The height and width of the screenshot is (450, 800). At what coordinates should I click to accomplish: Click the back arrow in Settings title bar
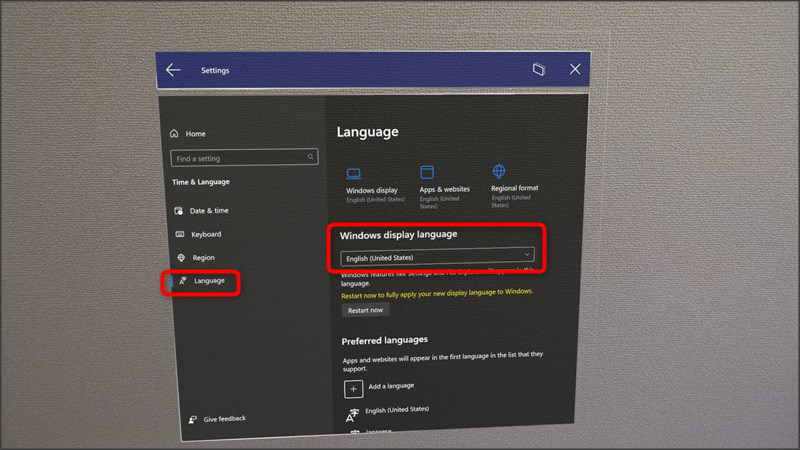pos(173,70)
